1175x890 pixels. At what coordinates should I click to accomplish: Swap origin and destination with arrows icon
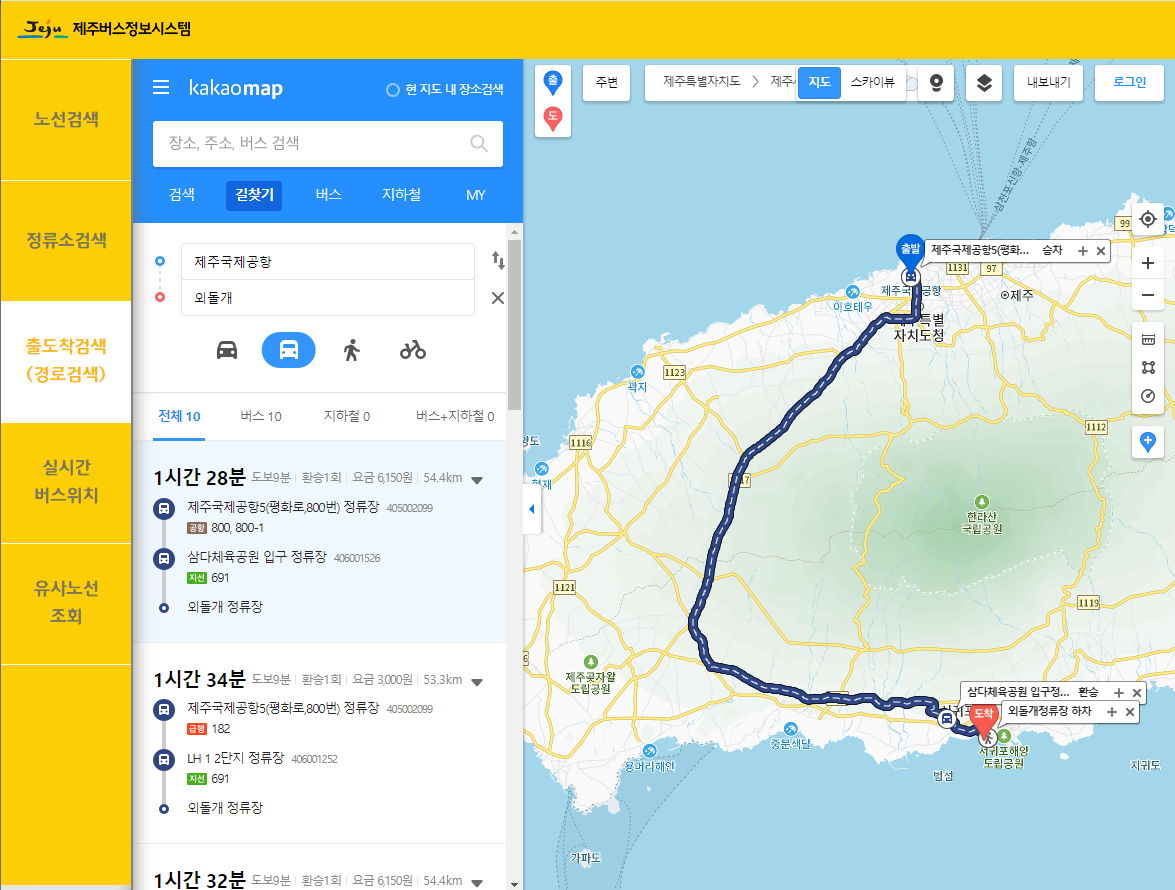(x=498, y=261)
